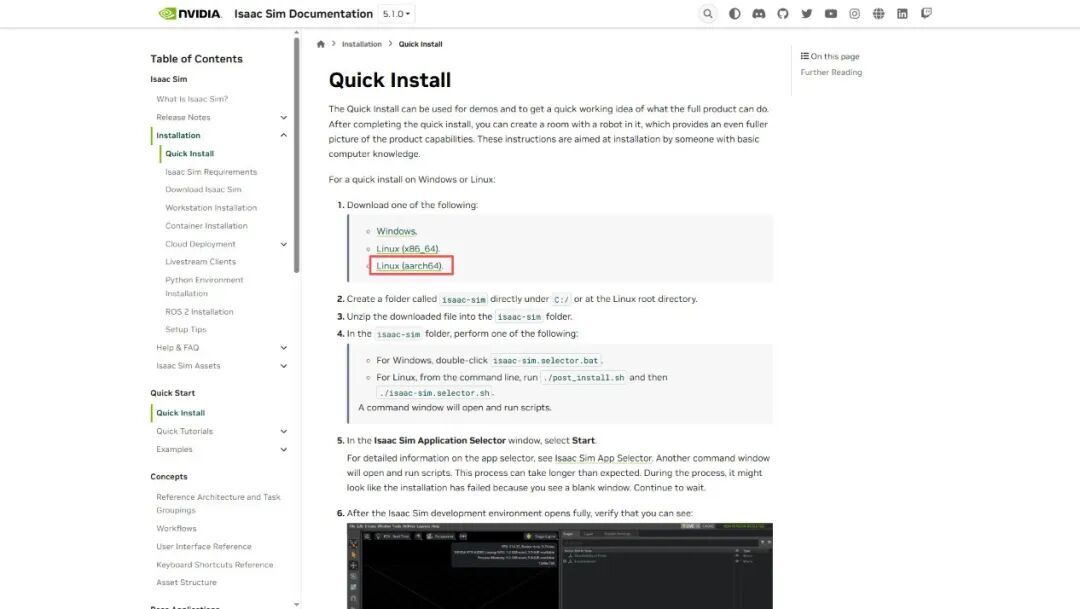Open the Instagram icon link

pyautogui.click(x=854, y=14)
